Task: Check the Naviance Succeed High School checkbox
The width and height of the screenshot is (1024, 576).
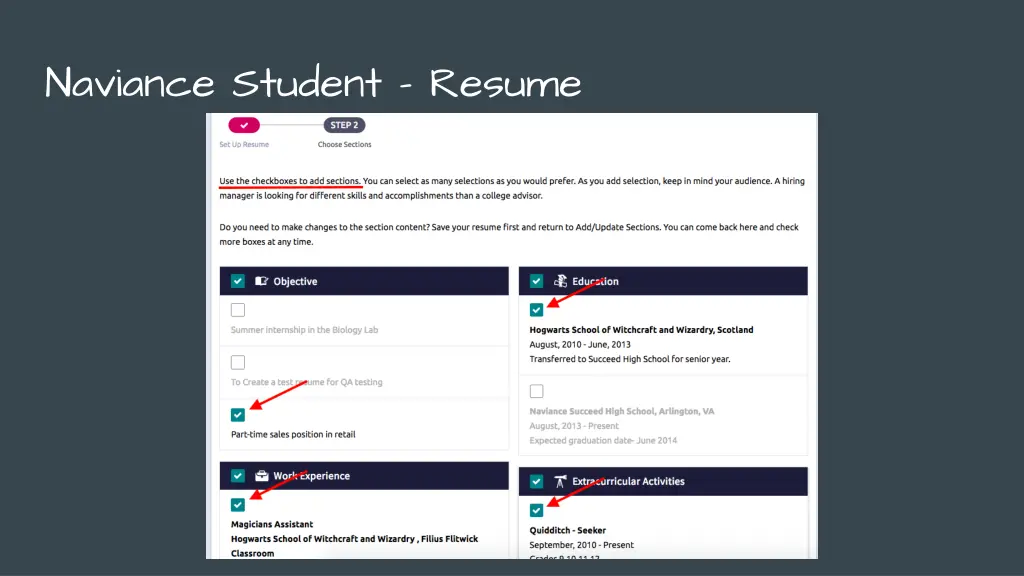Action: coord(536,391)
